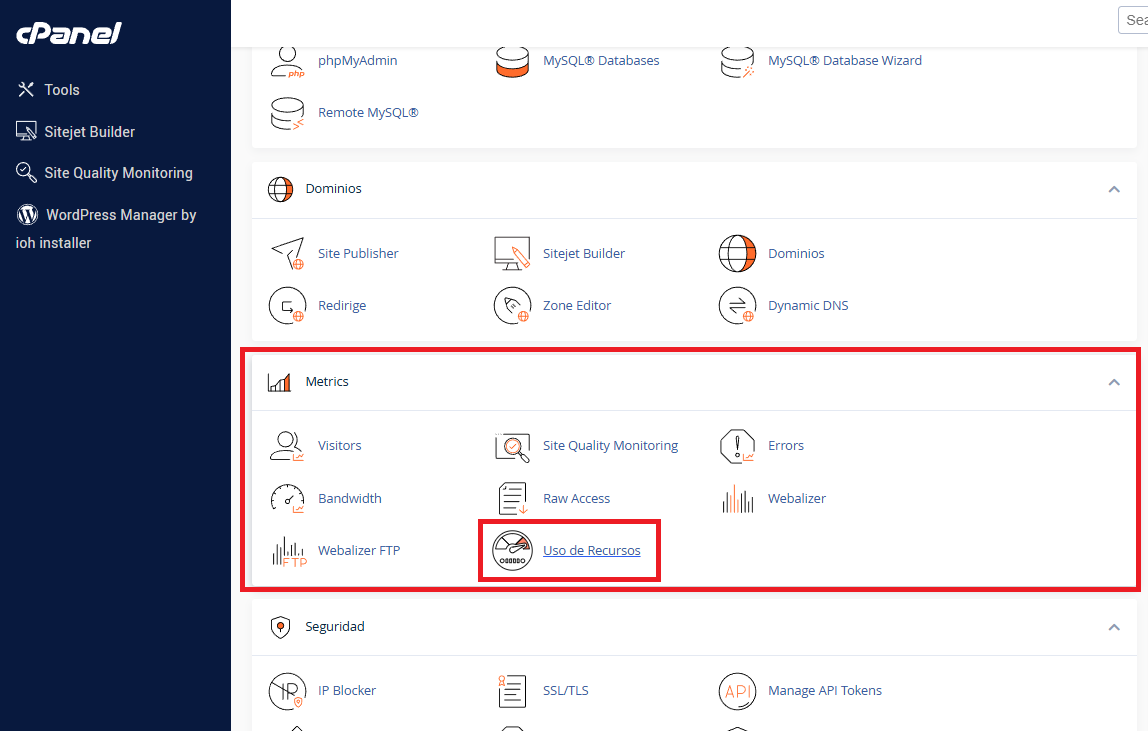This screenshot has width=1148, height=731.
Task: Click the Dynamic DNS icon
Action: (x=737, y=305)
